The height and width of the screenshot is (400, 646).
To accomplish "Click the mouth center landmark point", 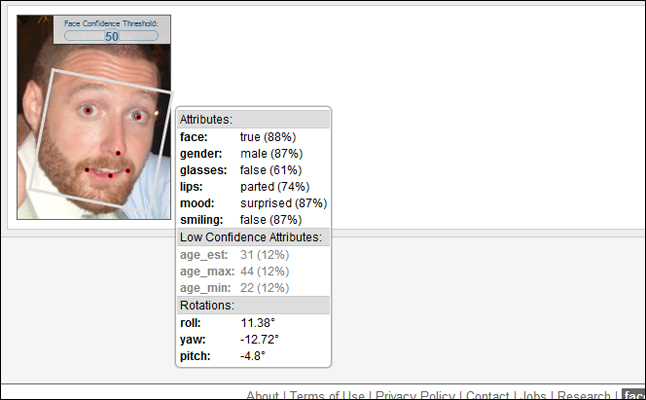I will [110, 176].
